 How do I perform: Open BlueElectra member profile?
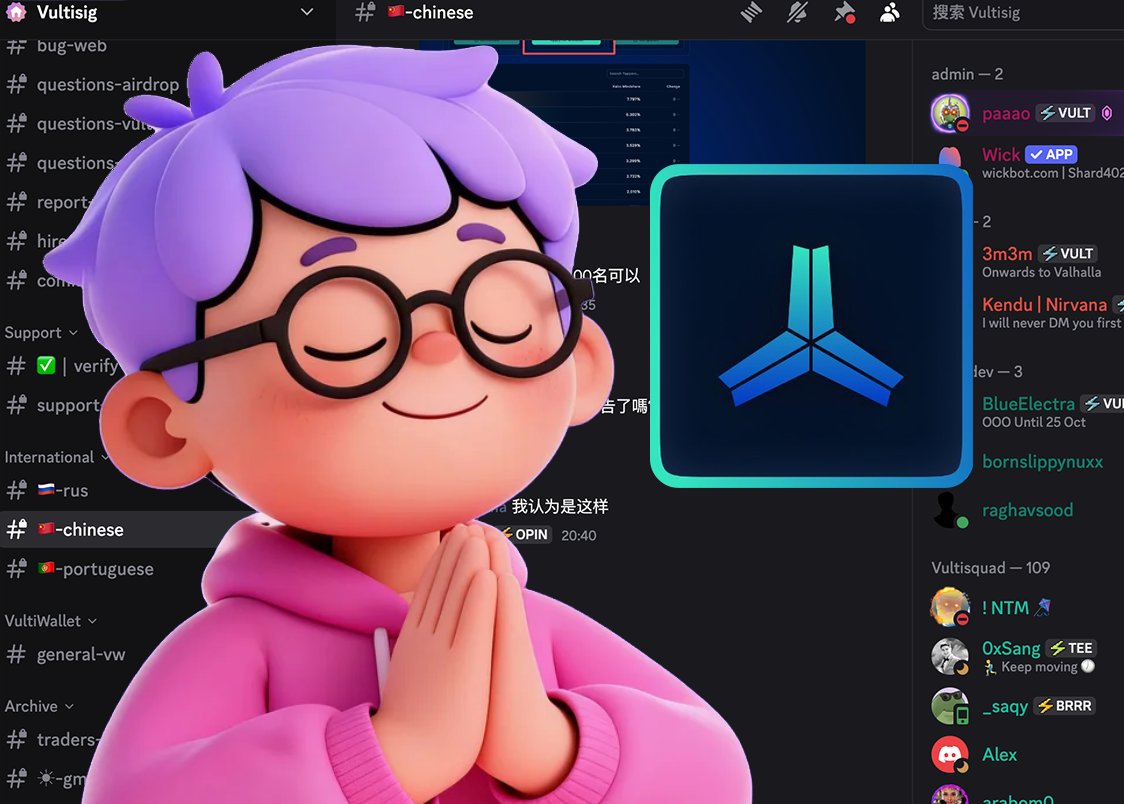tap(1028, 404)
